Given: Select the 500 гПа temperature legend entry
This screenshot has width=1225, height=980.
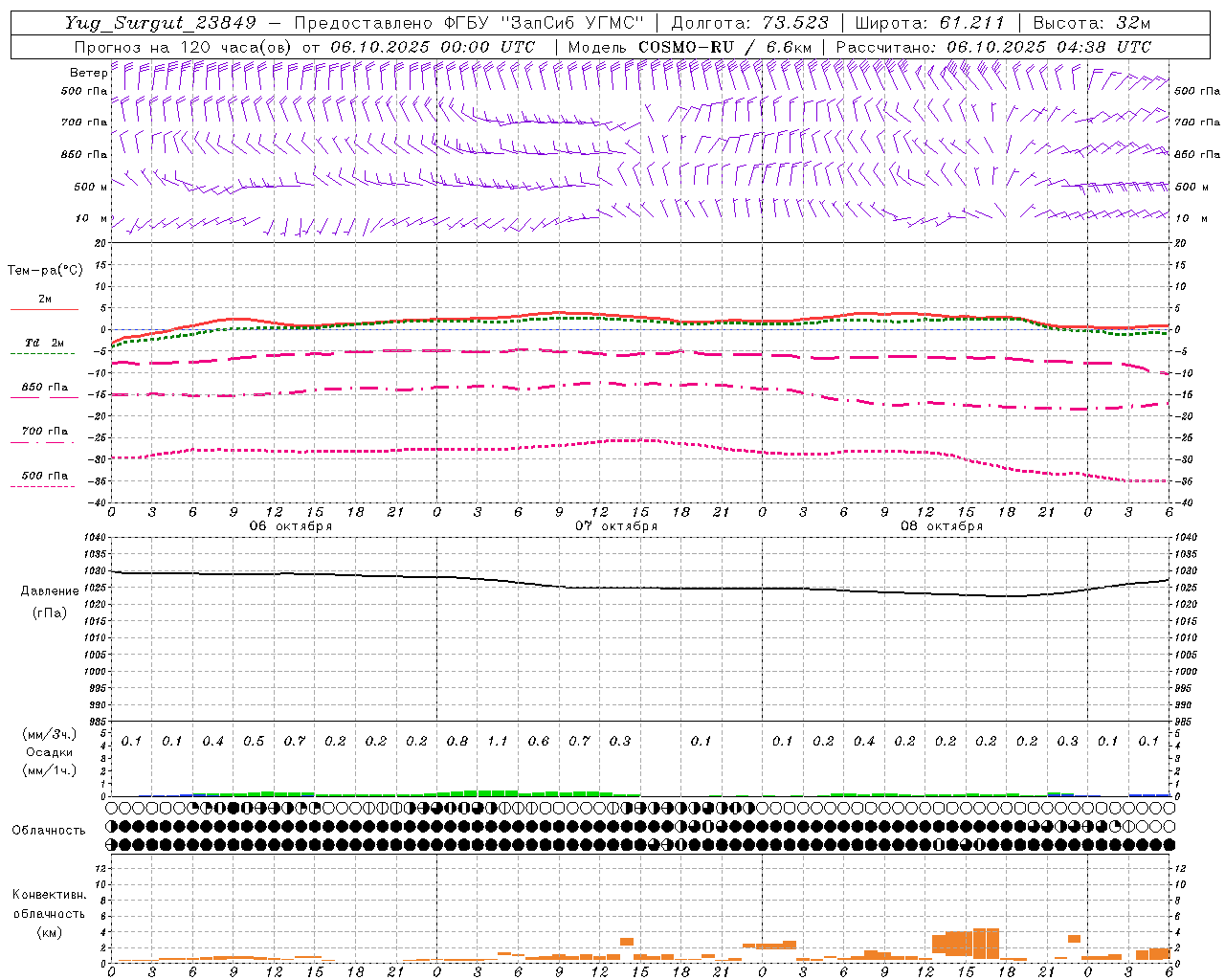Looking at the screenshot, I should [44, 476].
